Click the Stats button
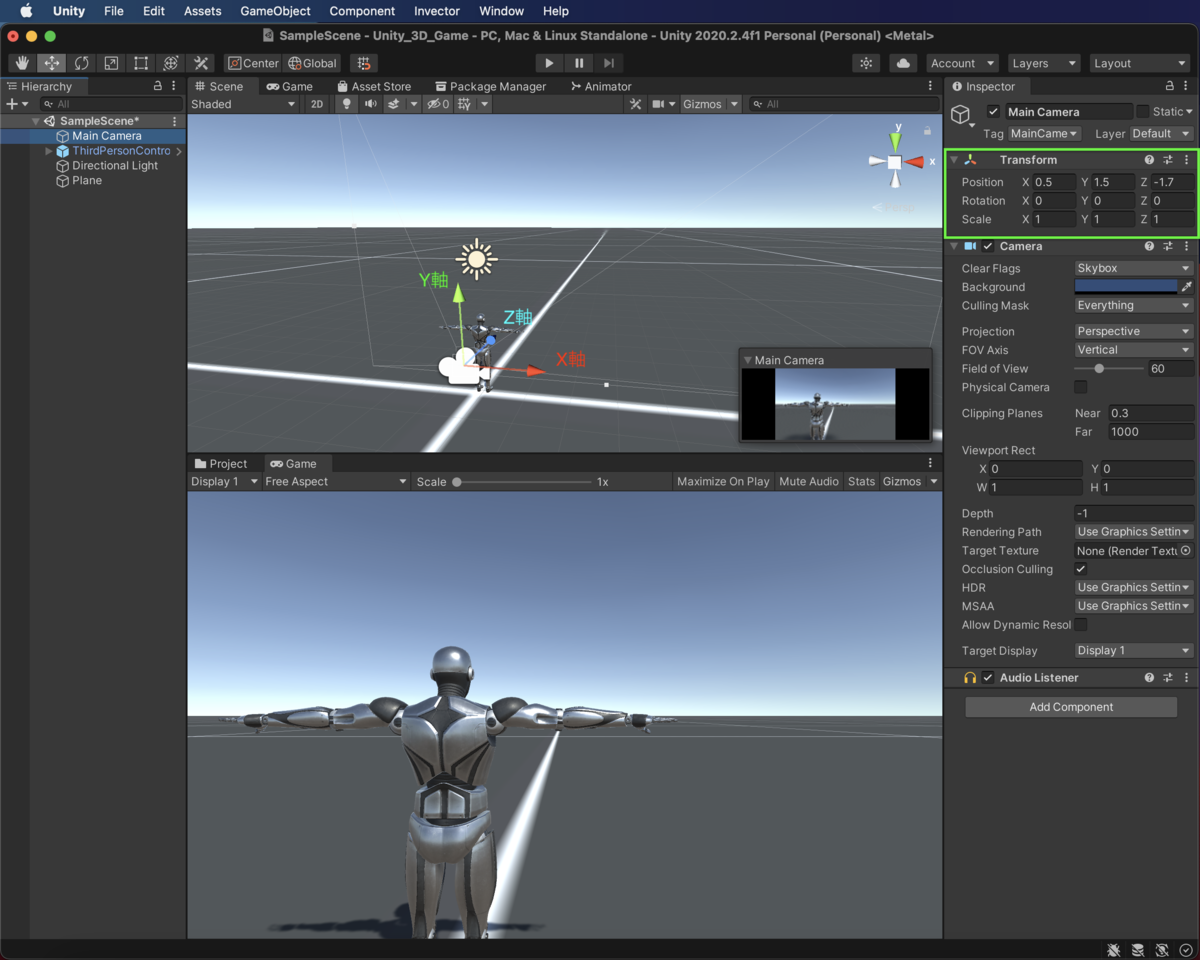 pos(861,482)
